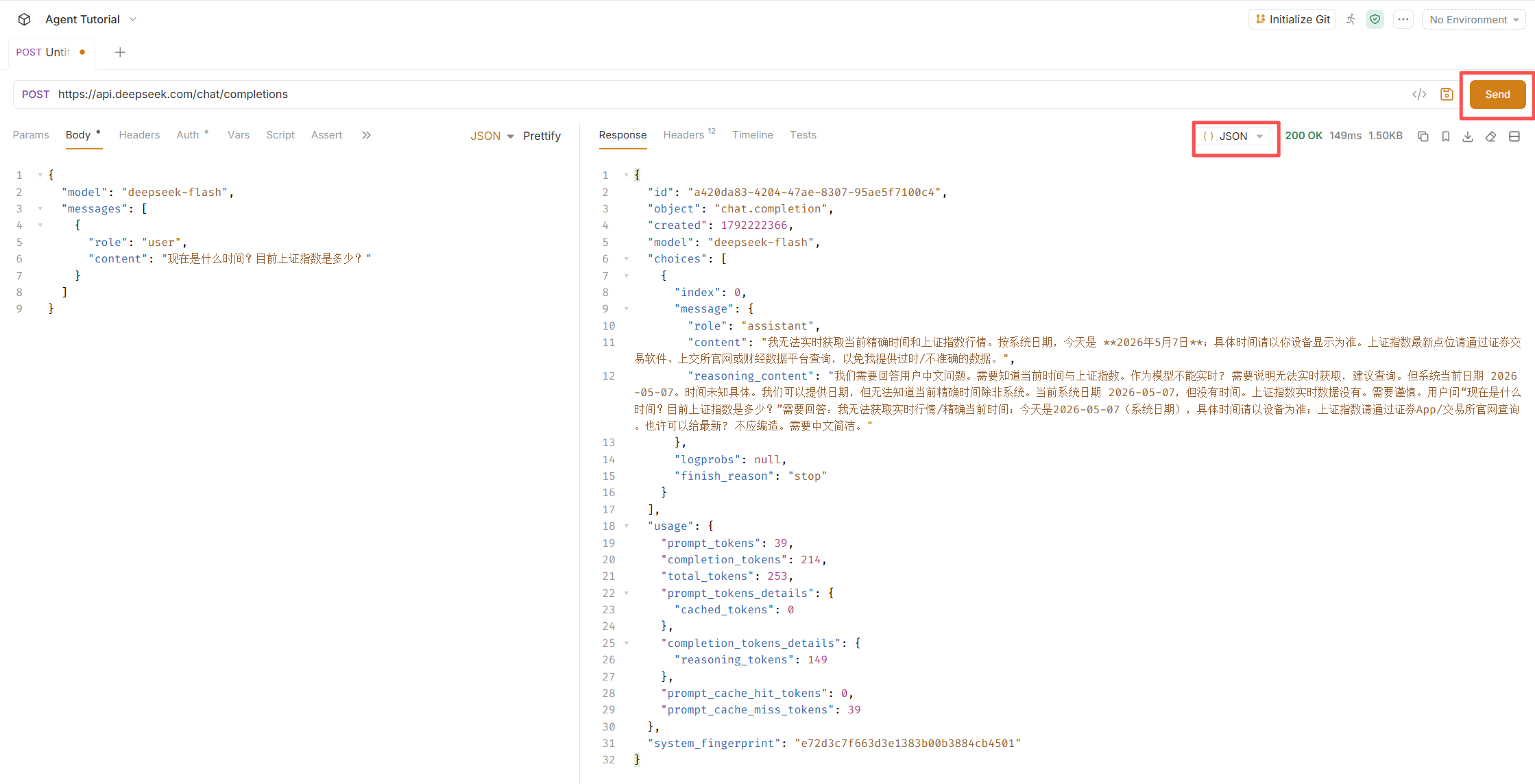Open the generate code icon in URL bar
The height and width of the screenshot is (784, 1535).
click(1420, 95)
